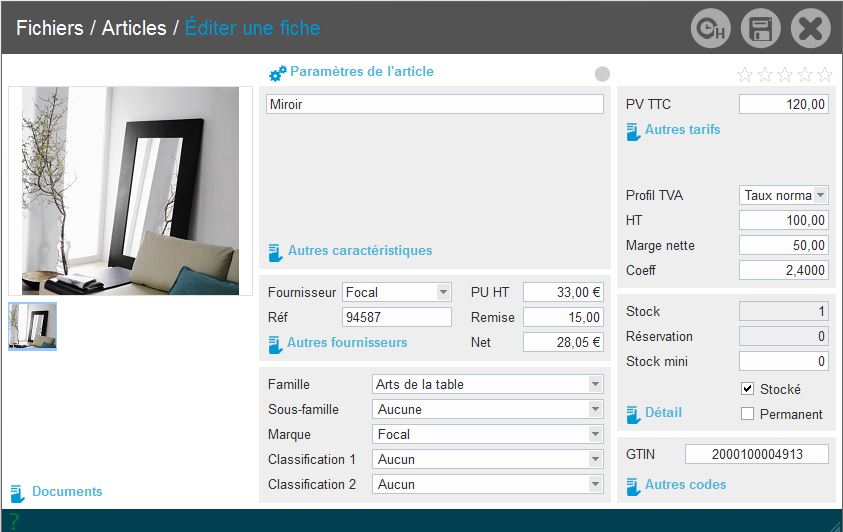
Task: Enable the Permanent checkbox
Action: click(747, 414)
